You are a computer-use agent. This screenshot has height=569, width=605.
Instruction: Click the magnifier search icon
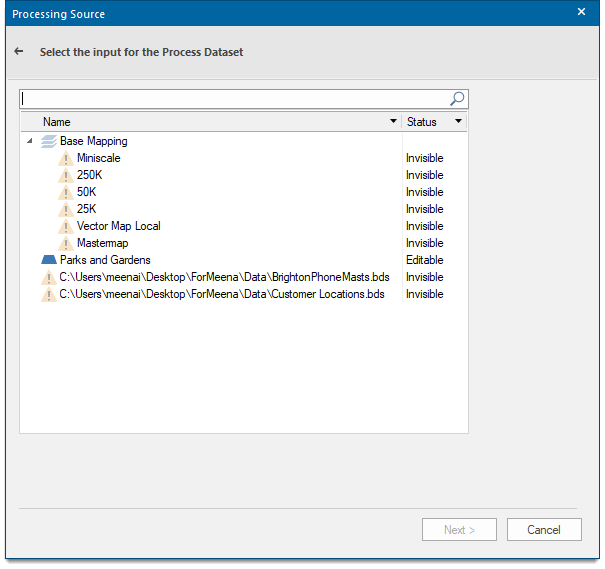pos(457,99)
